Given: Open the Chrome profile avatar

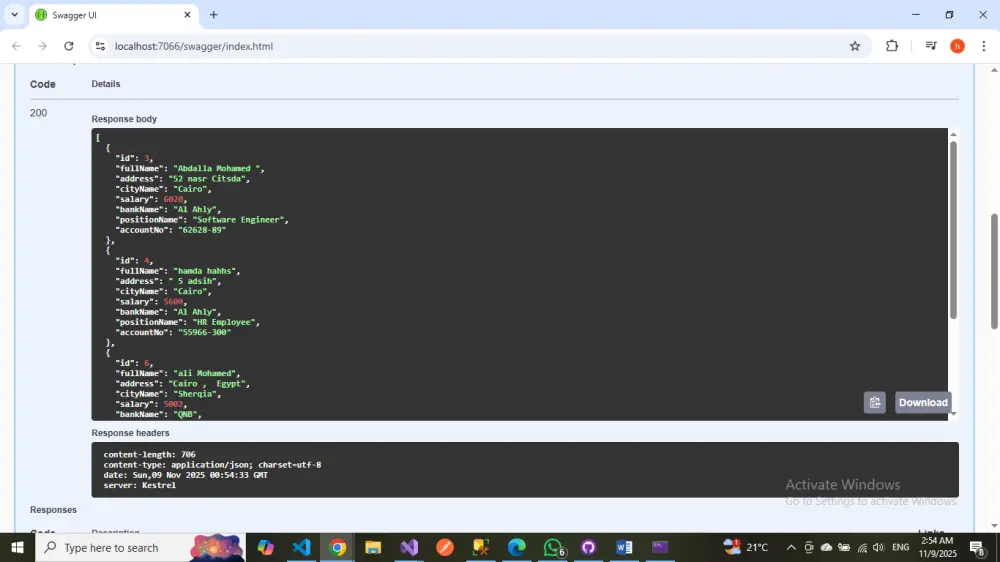Looking at the screenshot, I should [957, 46].
